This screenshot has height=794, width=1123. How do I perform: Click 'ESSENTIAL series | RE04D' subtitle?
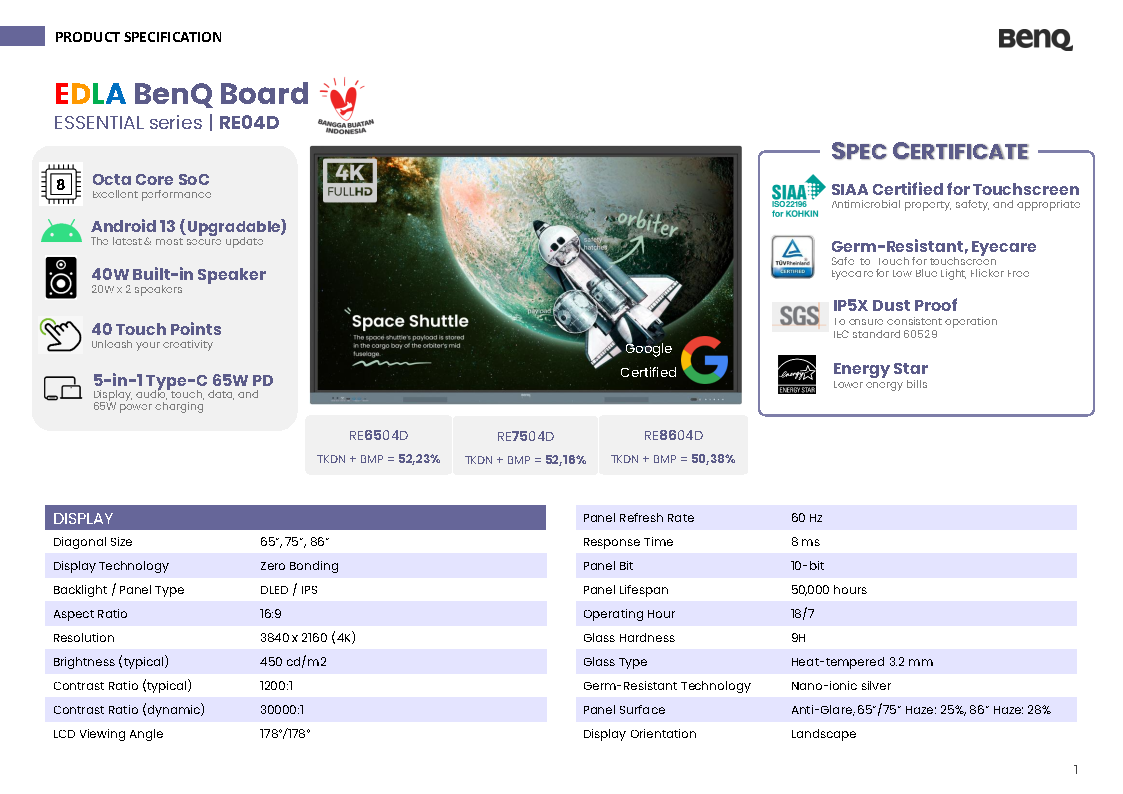click(166, 123)
